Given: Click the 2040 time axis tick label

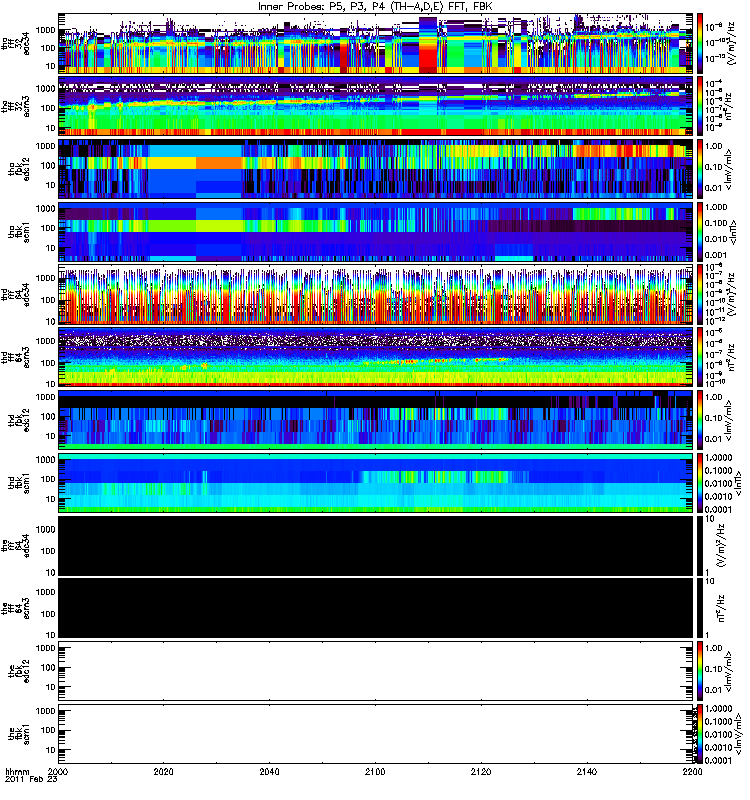Looking at the screenshot, I should [269, 772].
